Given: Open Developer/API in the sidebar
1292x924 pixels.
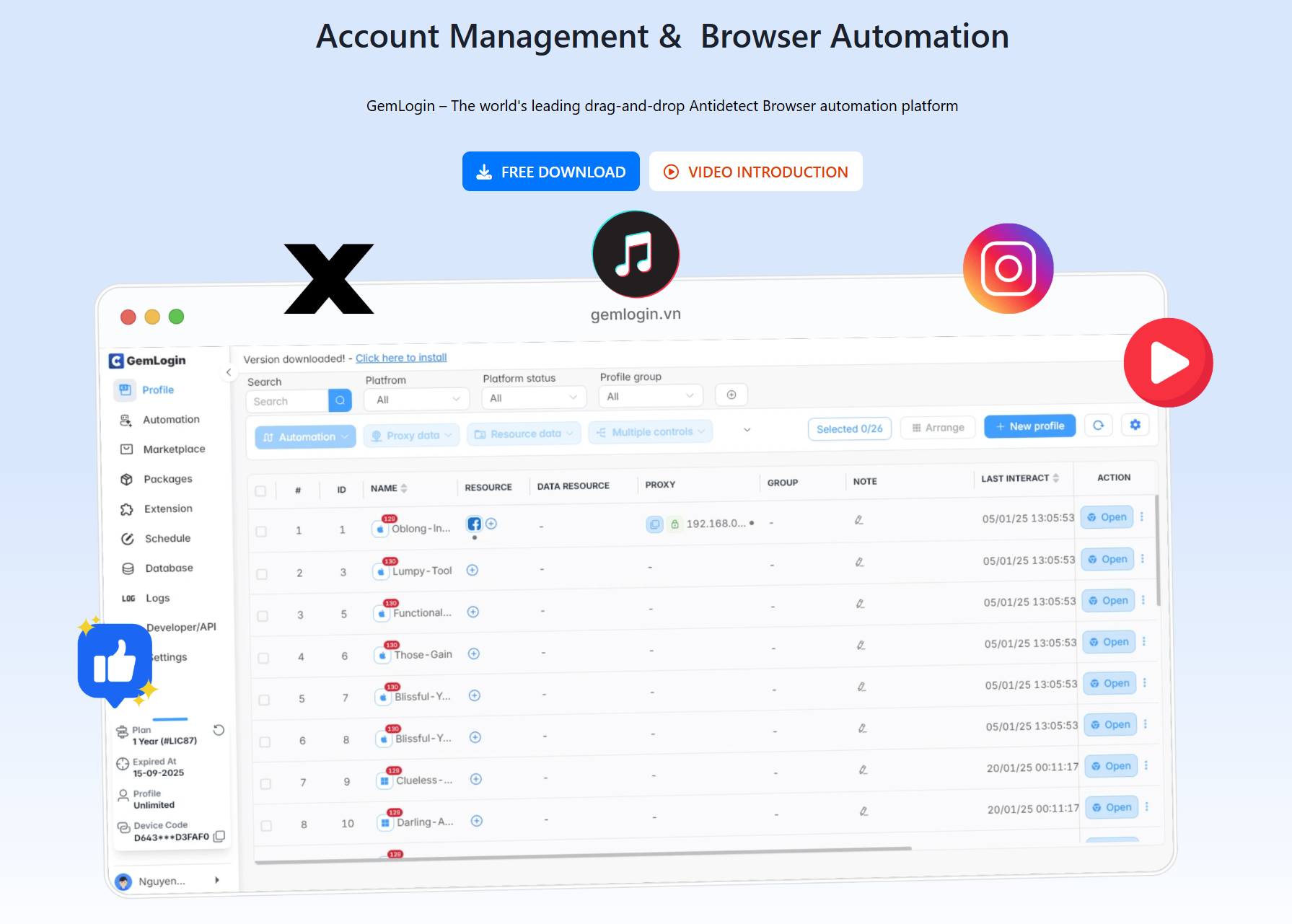Looking at the screenshot, I should [x=181, y=628].
